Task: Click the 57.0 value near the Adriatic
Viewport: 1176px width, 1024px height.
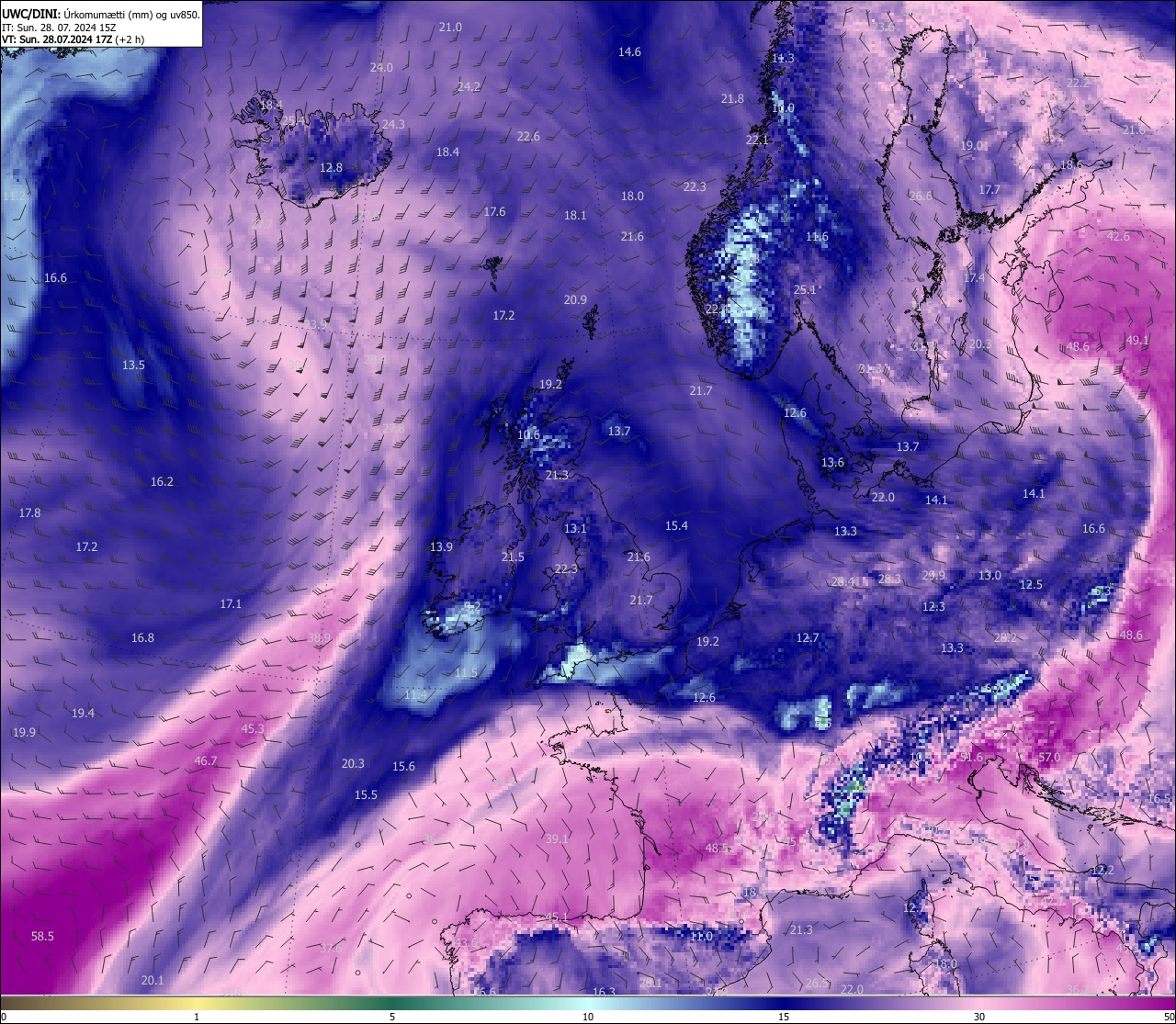Action: click(x=1049, y=757)
